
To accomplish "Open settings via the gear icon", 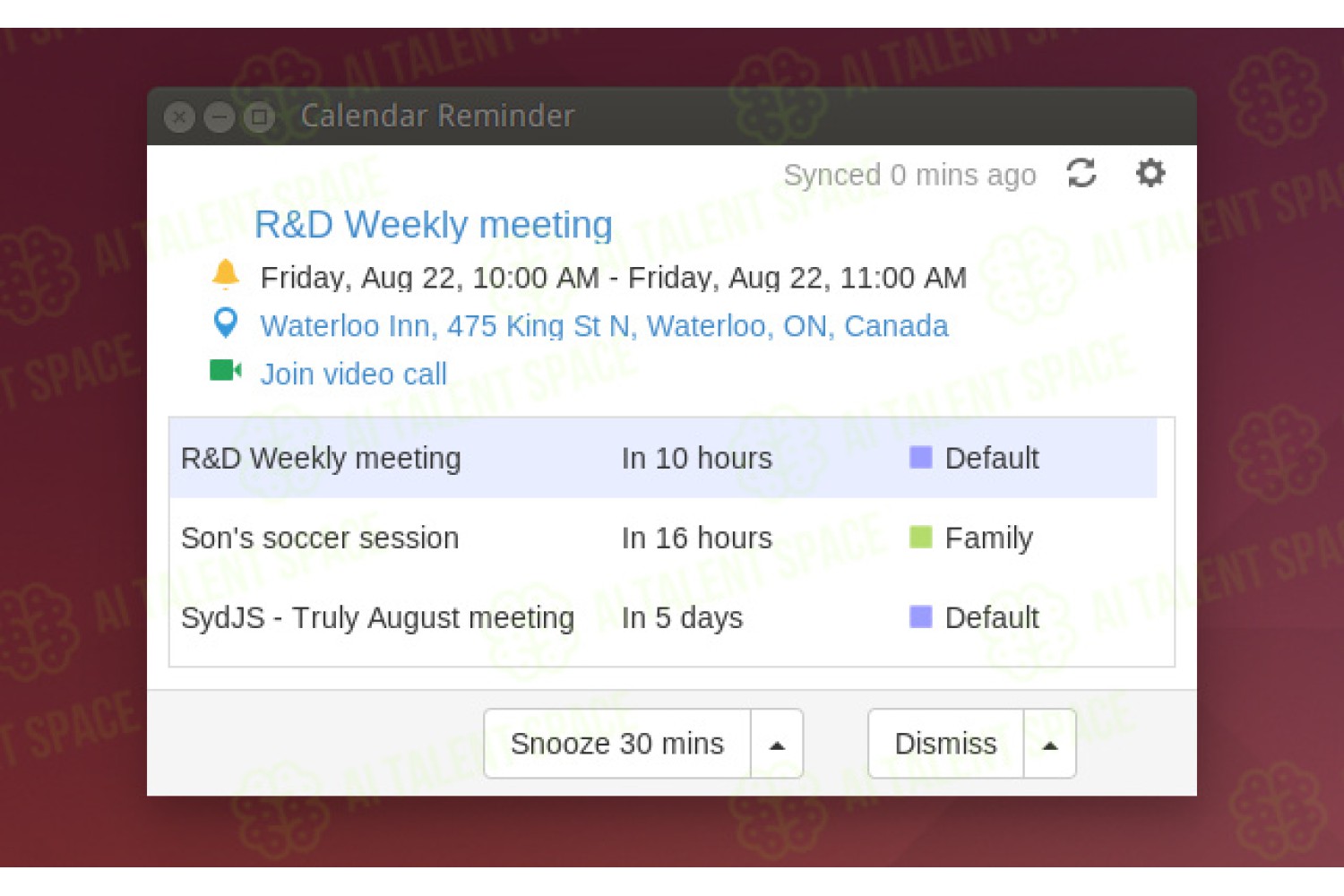I will [1150, 172].
